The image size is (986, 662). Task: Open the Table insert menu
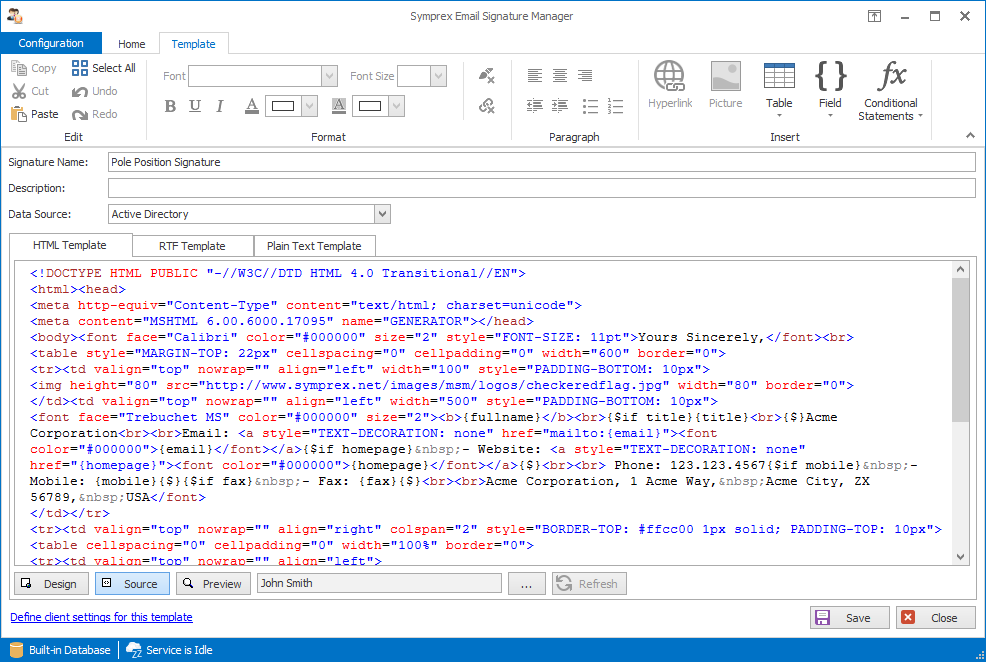click(779, 89)
